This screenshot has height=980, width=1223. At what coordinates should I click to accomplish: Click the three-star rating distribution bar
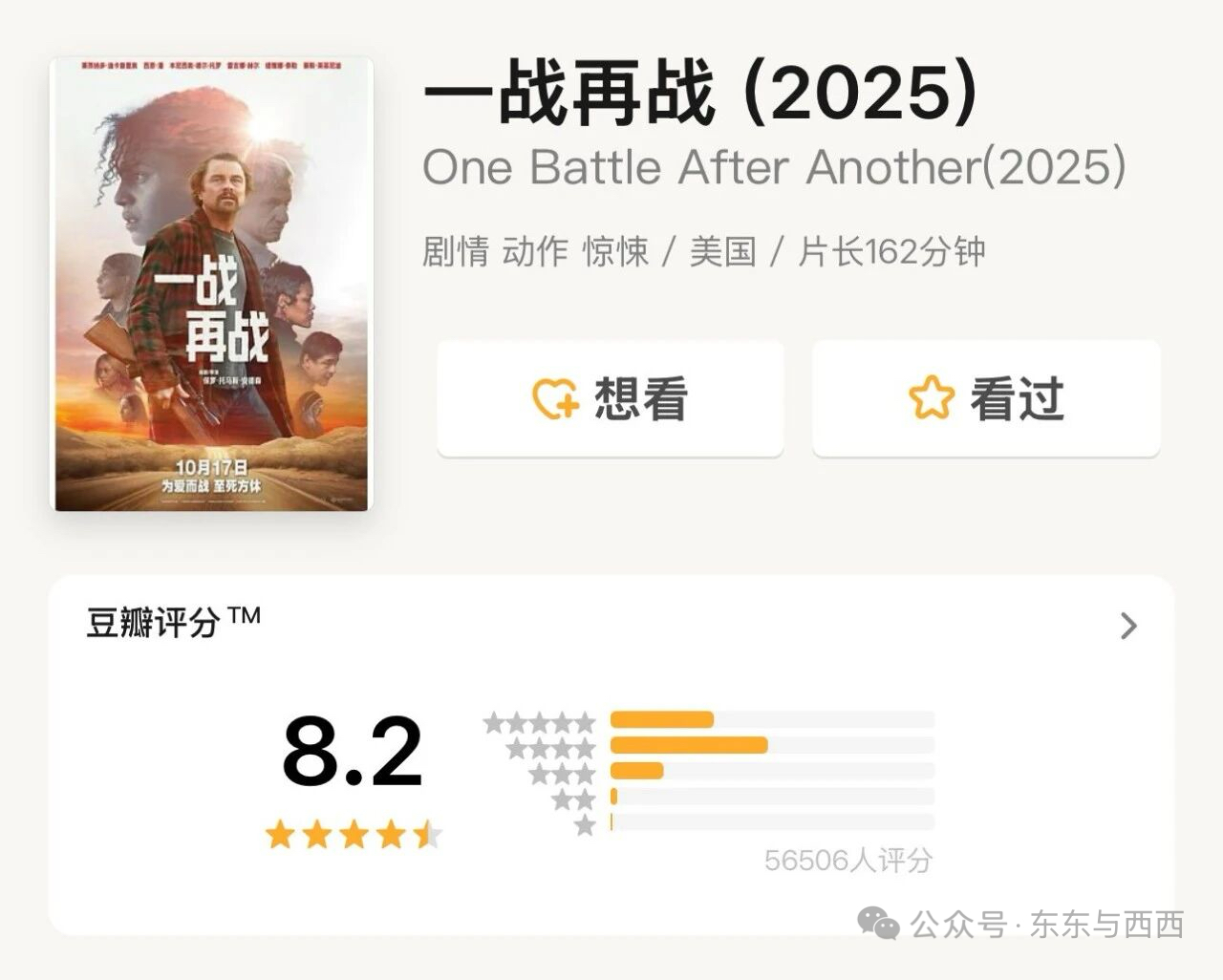coord(771,771)
